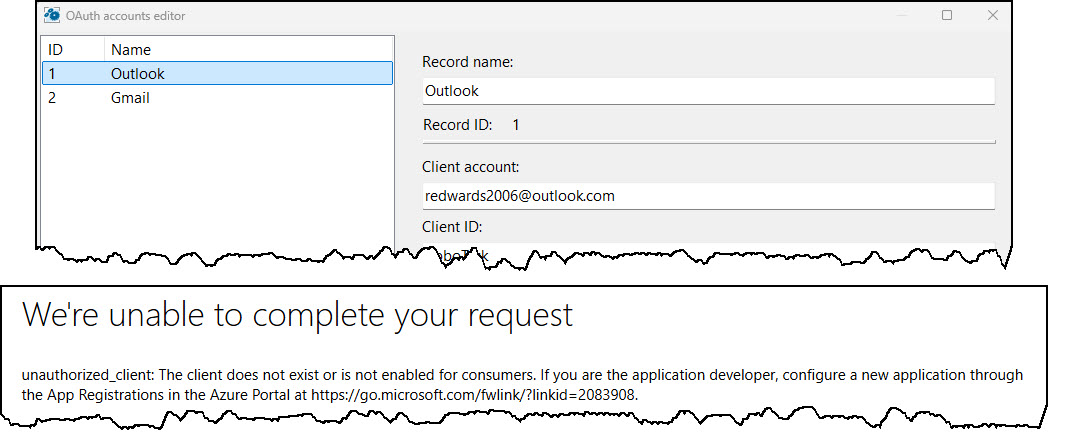Click the unauthorized_client error message text
Screen dimensions: 1091x440
click(523, 385)
